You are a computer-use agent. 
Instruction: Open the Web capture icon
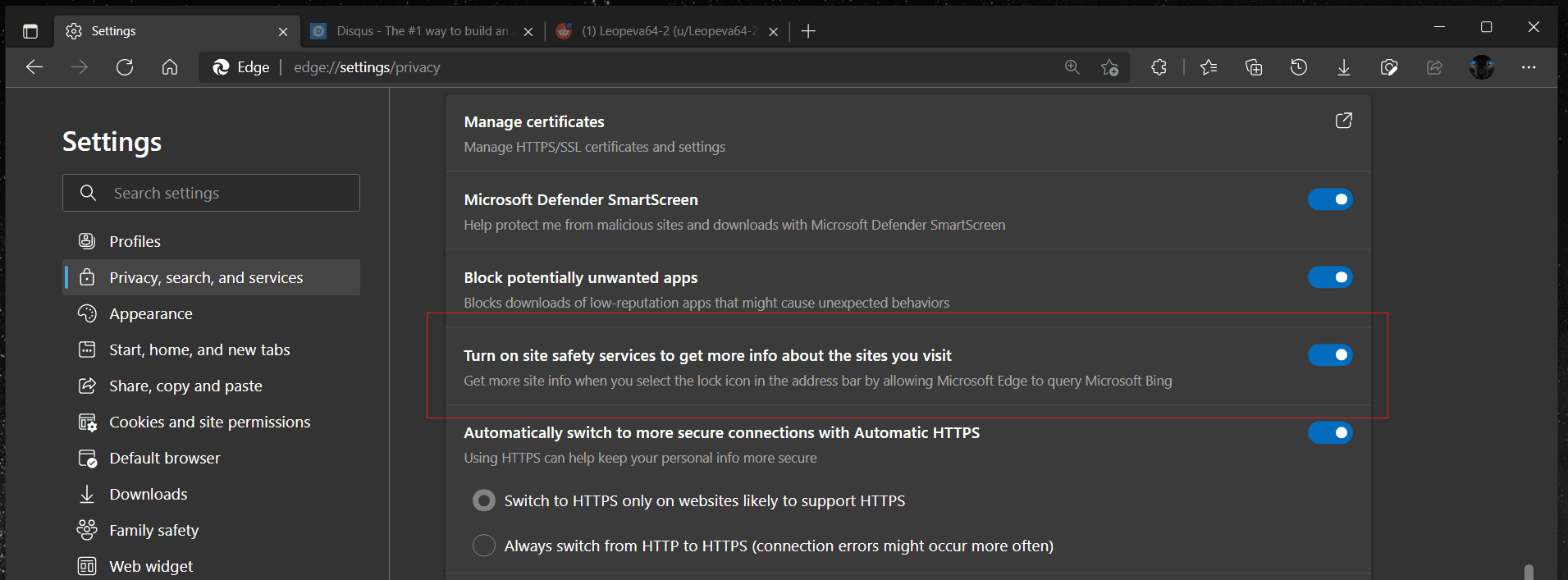point(1389,67)
